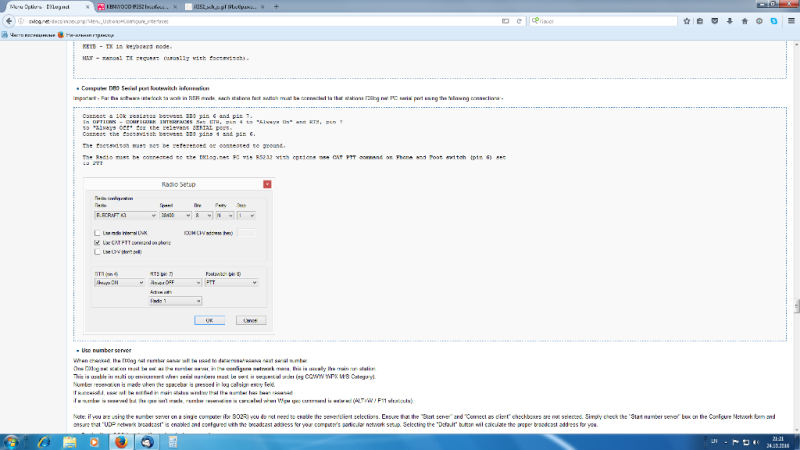
Task: Open the Часто посещаемые bookmarks folder
Action: (x=29, y=35)
